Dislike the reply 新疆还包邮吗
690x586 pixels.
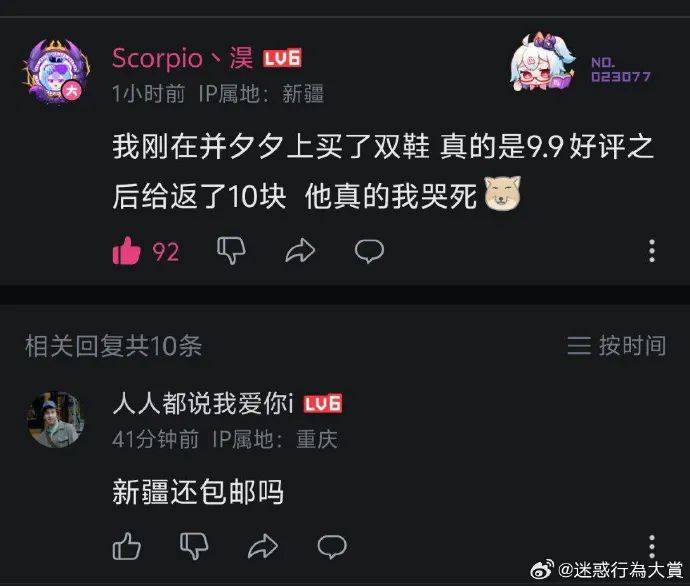click(194, 546)
